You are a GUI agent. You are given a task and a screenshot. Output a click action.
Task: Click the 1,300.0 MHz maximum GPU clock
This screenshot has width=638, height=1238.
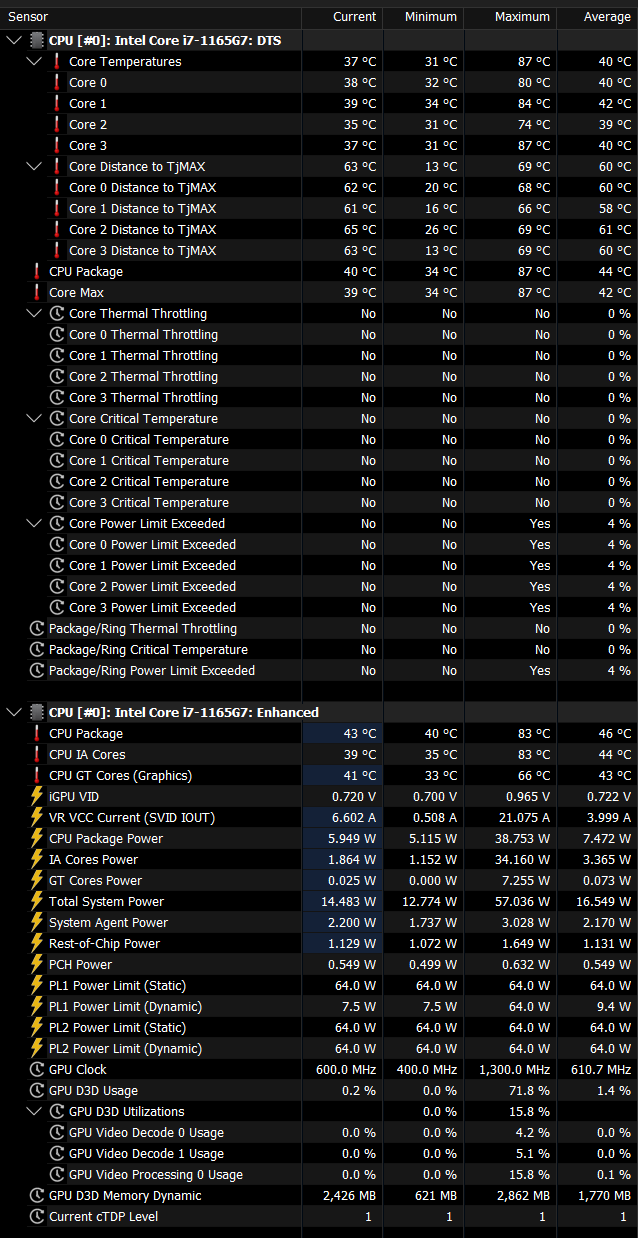(514, 1069)
